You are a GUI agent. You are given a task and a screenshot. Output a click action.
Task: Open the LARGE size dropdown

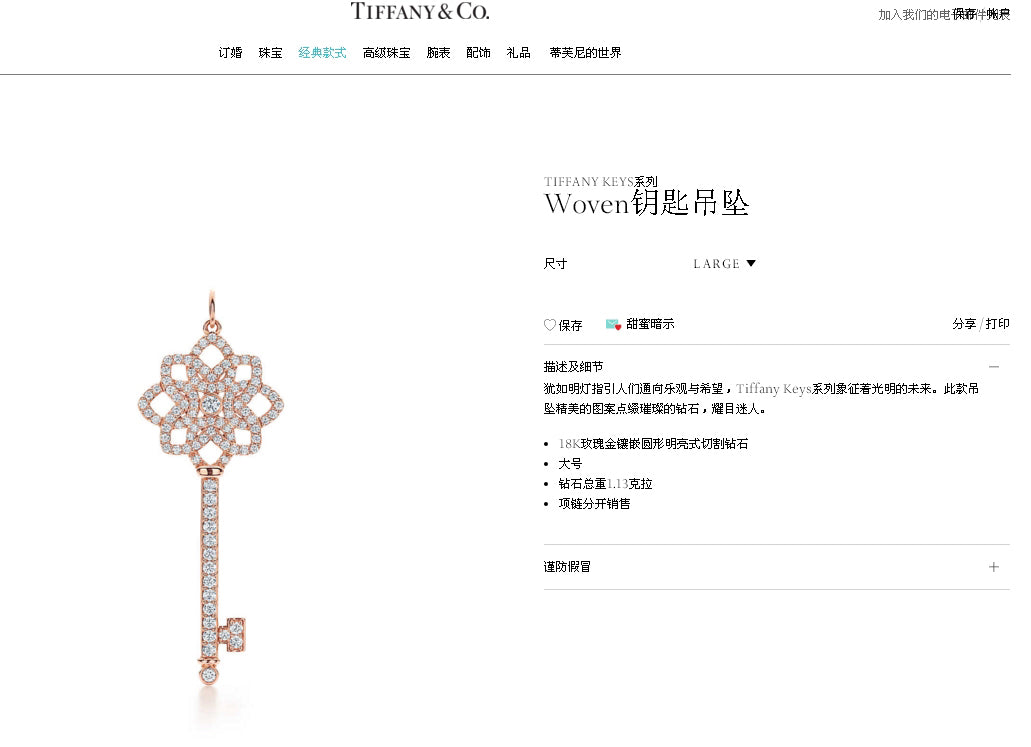click(x=725, y=264)
